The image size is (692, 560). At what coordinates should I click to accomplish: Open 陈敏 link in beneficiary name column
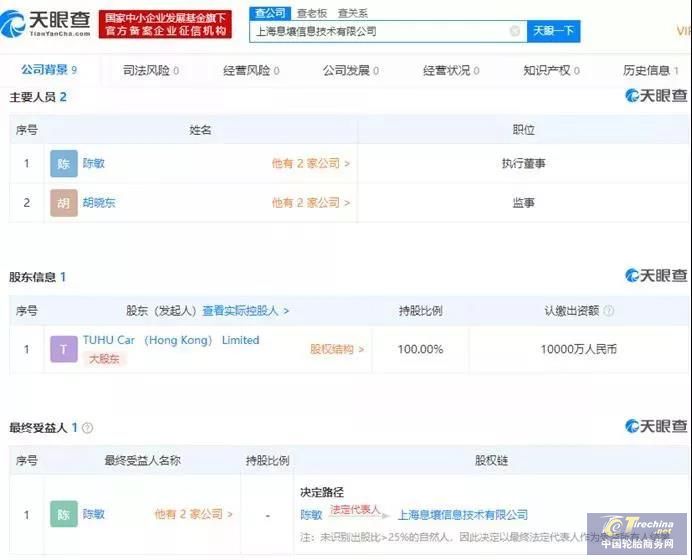coord(94,514)
